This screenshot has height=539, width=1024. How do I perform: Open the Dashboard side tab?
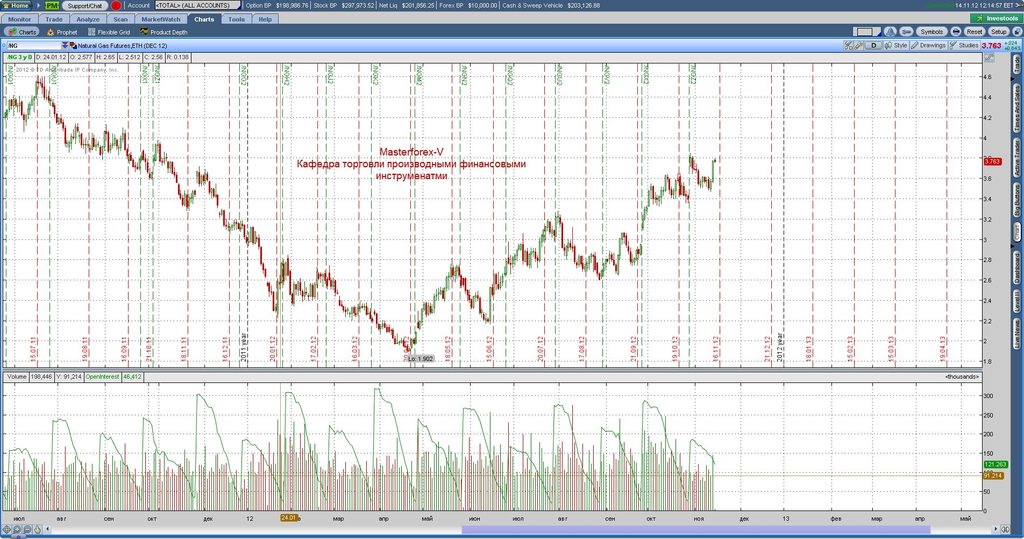pyautogui.click(x=1016, y=268)
